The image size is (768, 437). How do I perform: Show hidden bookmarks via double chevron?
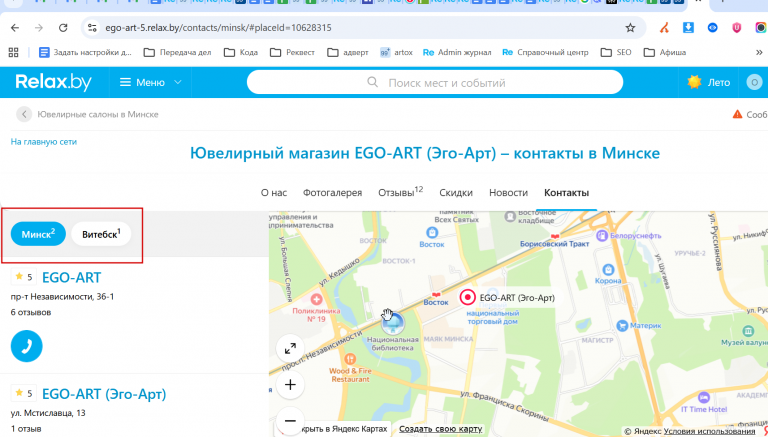pyautogui.click(x=759, y=52)
